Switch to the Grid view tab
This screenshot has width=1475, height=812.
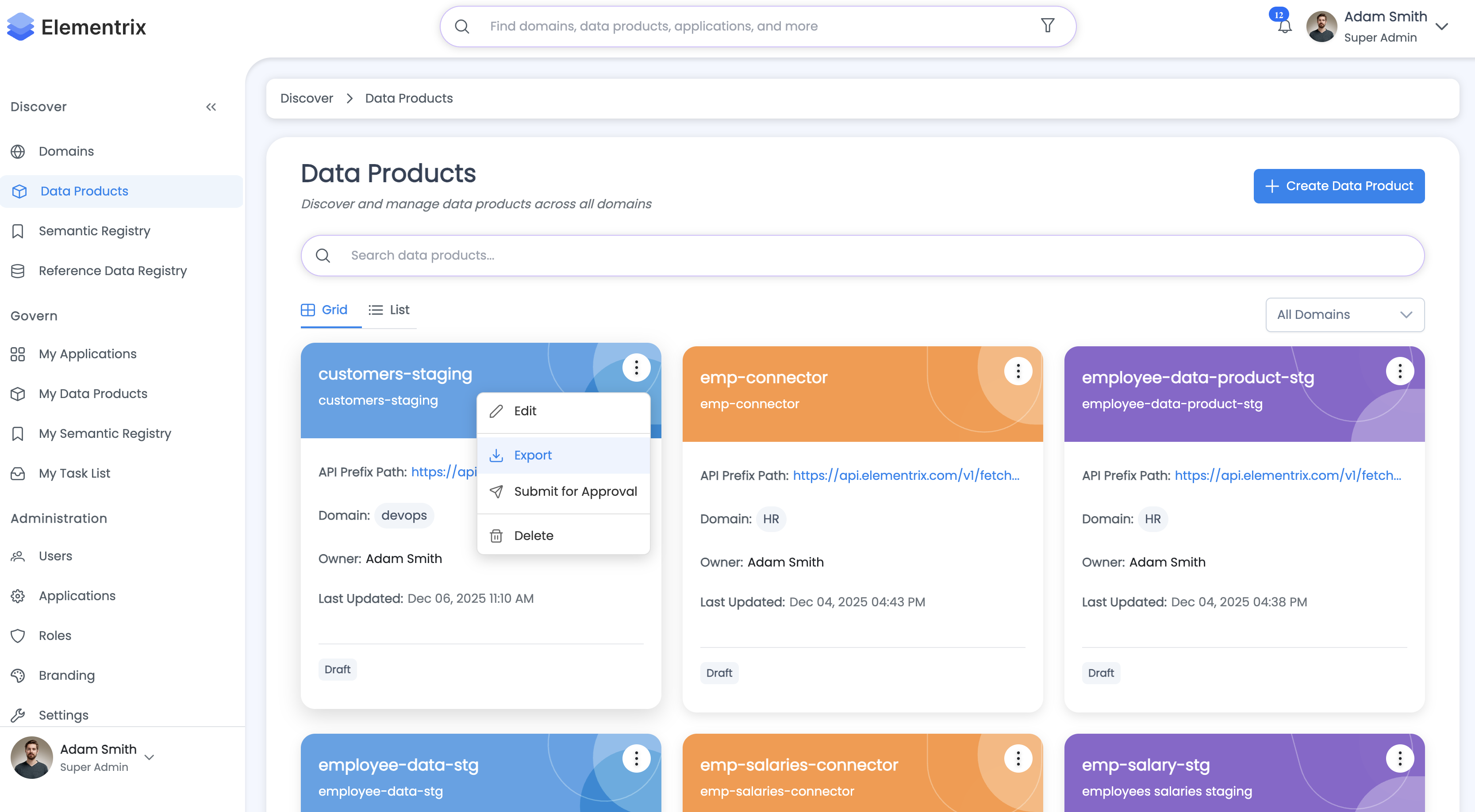click(325, 310)
